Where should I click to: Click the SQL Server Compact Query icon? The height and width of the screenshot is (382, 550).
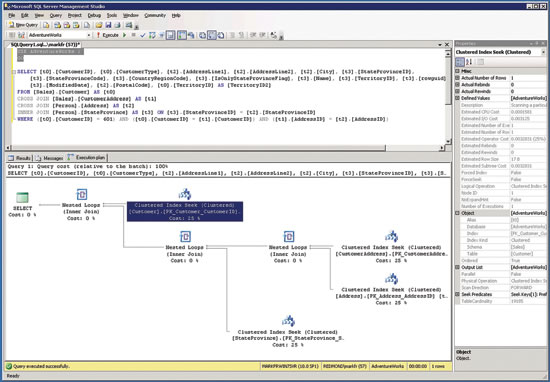(87, 25)
